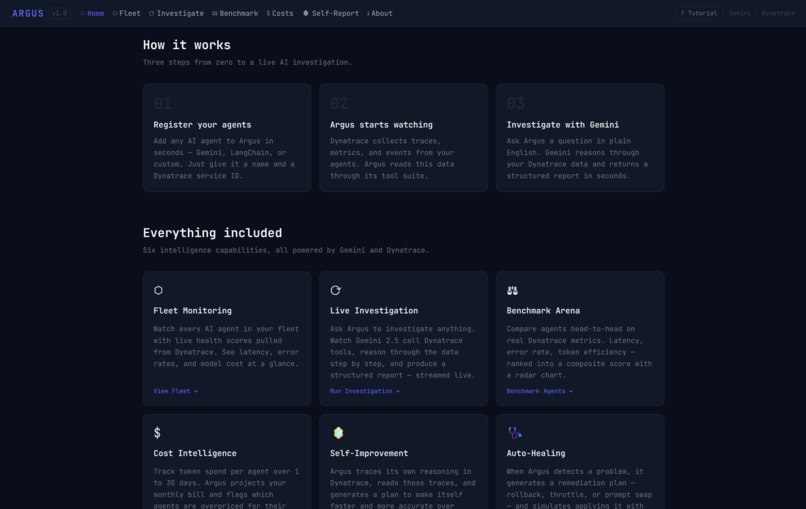The image size is (806, 509).
Task: Click the Run Investigation link
Action: pyautogui.click(x=364, y=391)
